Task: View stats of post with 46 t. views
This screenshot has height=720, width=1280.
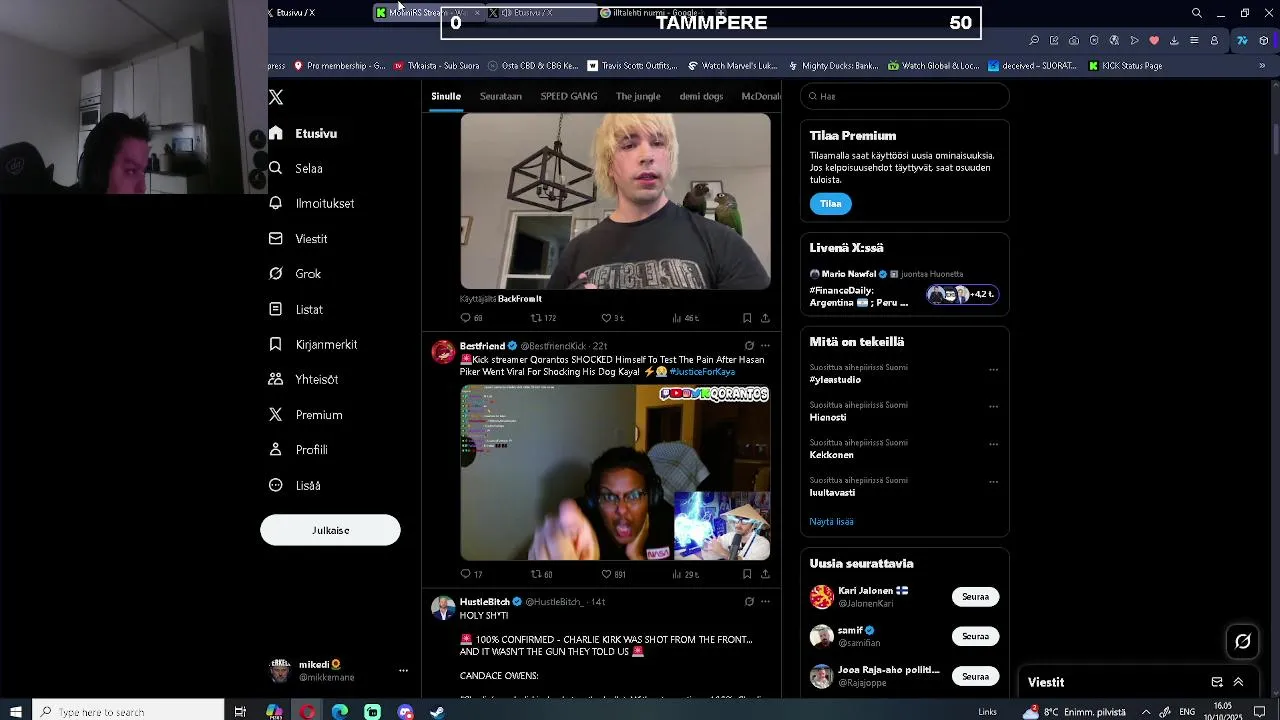Action: pyautogui.click(x=685, y=318)
